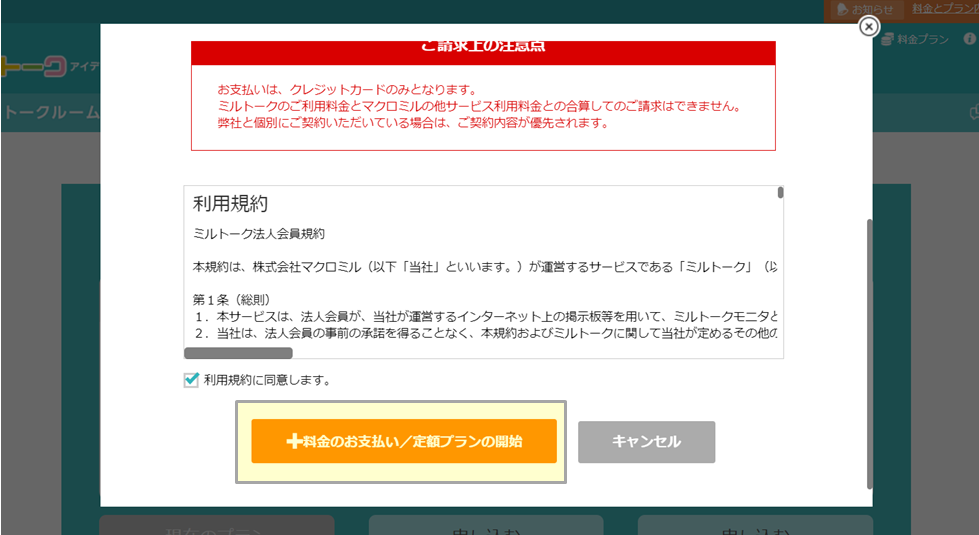This screenshot has height=535, width=979.
Task: Click the 利用規約 heading in terms box
Action: coord(230,204)
